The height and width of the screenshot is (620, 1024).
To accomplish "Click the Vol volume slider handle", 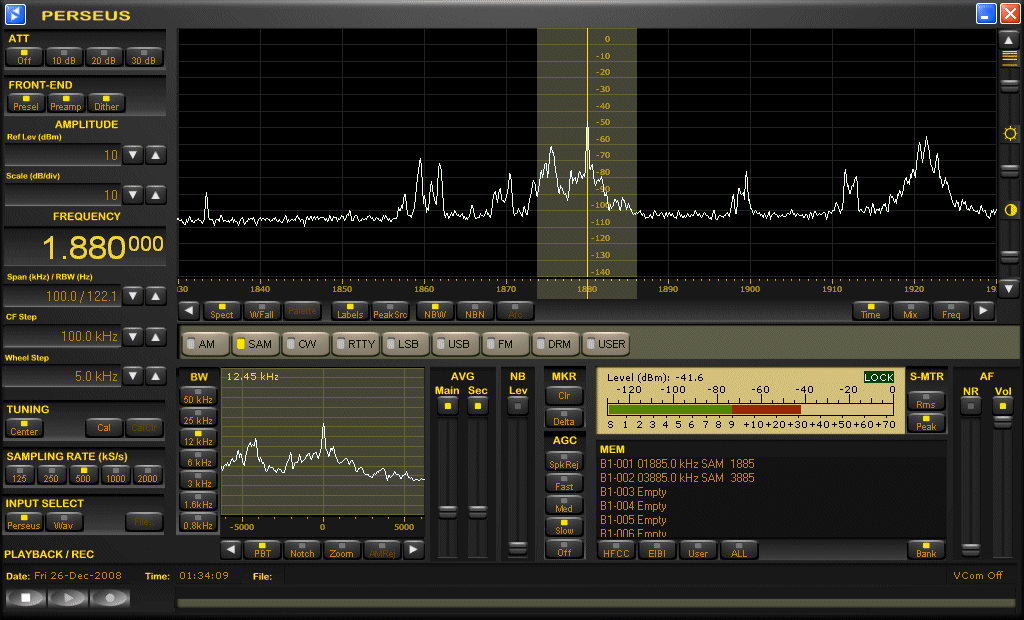I will 1002,423.
